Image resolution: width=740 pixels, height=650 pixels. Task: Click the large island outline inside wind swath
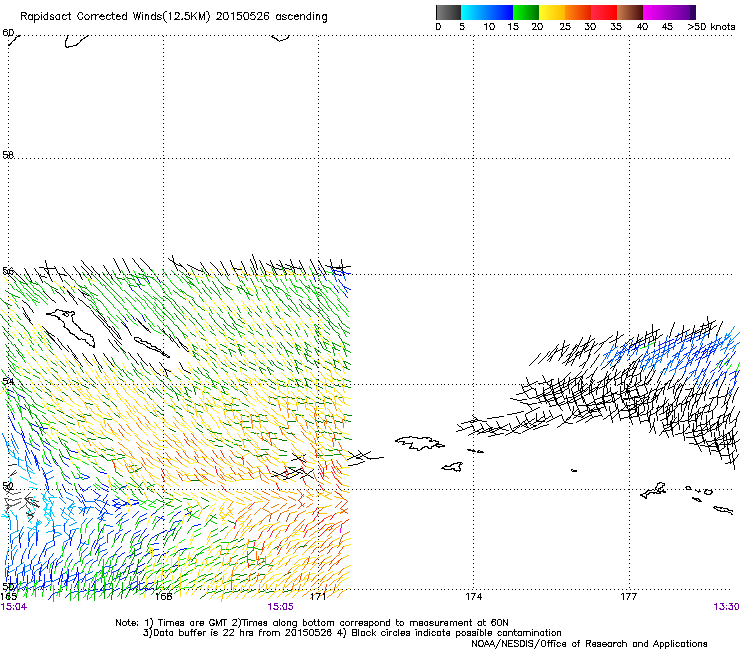(72, 327)
